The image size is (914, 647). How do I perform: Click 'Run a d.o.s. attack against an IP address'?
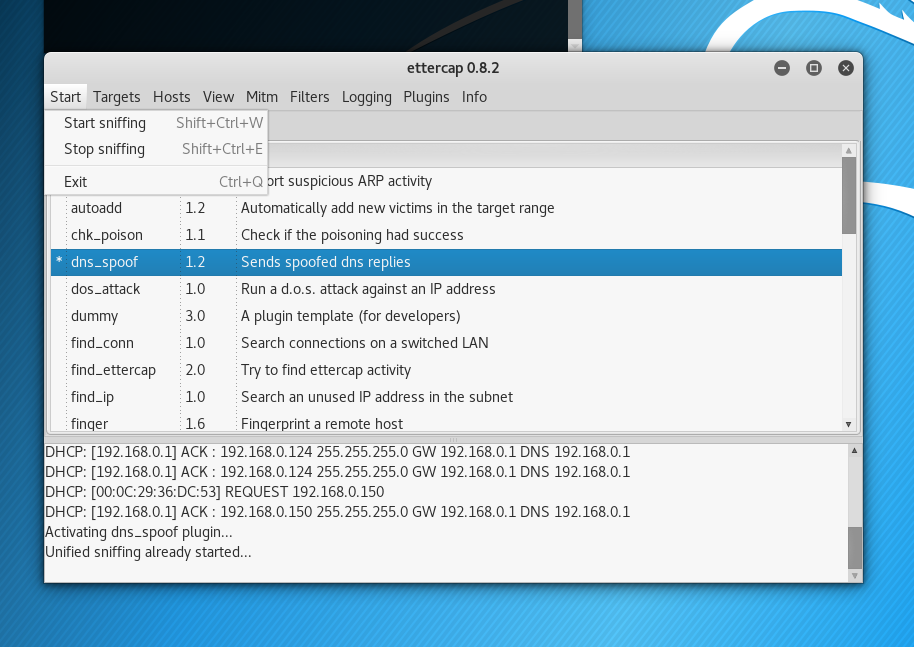click(368, 289)
